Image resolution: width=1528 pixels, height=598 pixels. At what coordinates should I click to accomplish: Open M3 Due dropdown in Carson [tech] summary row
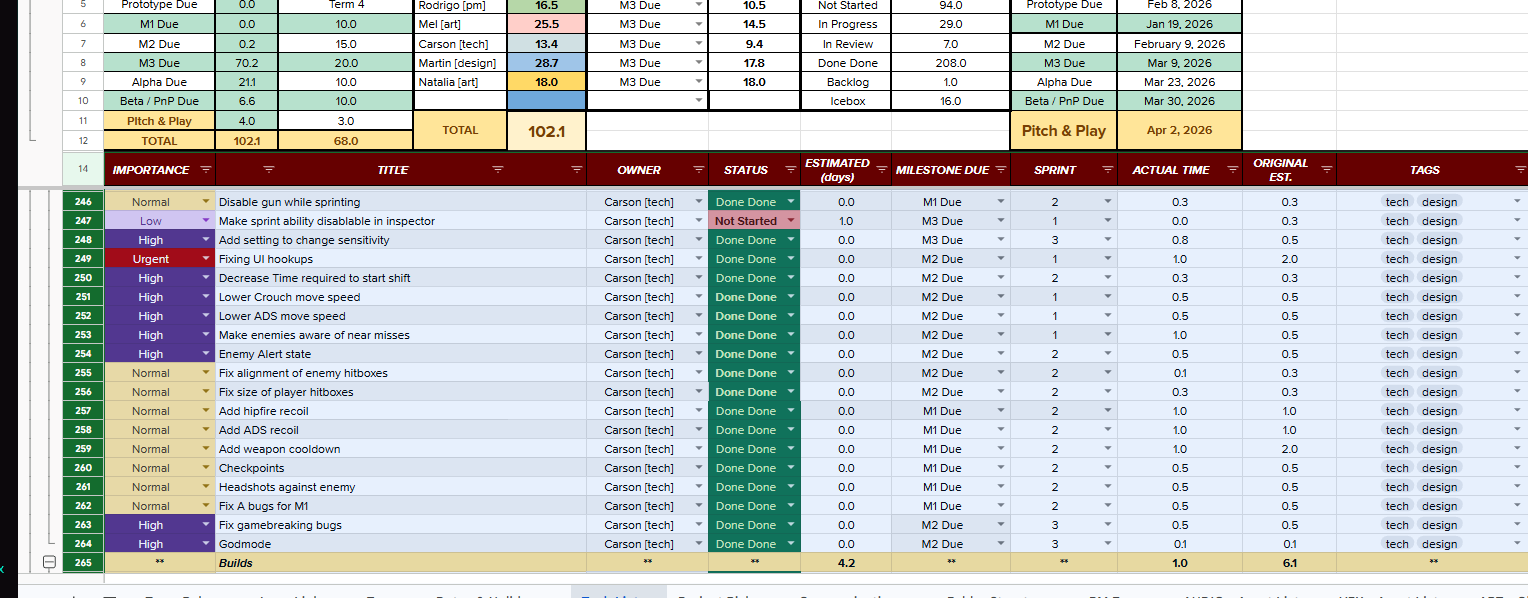(x=699, y=44)
